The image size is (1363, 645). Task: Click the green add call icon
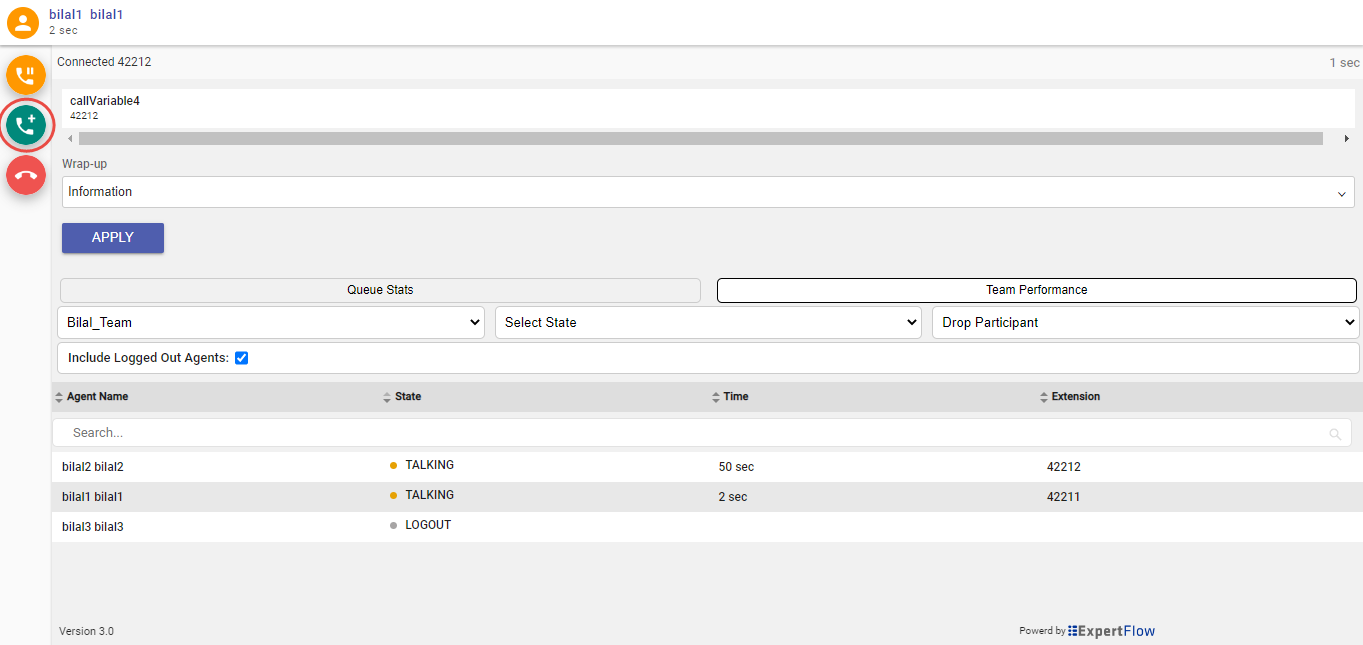26,126
